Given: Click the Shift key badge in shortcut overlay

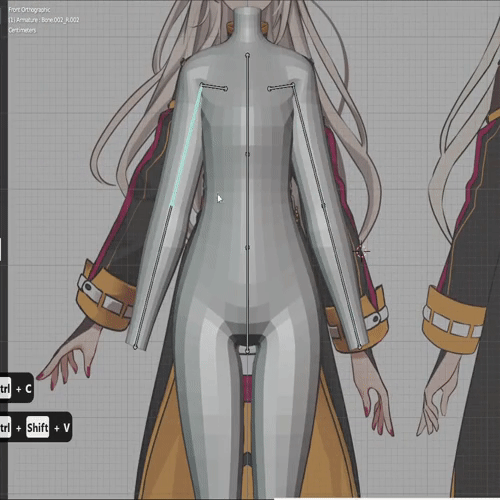Looking at the screenshot, I should click(38, 427).
